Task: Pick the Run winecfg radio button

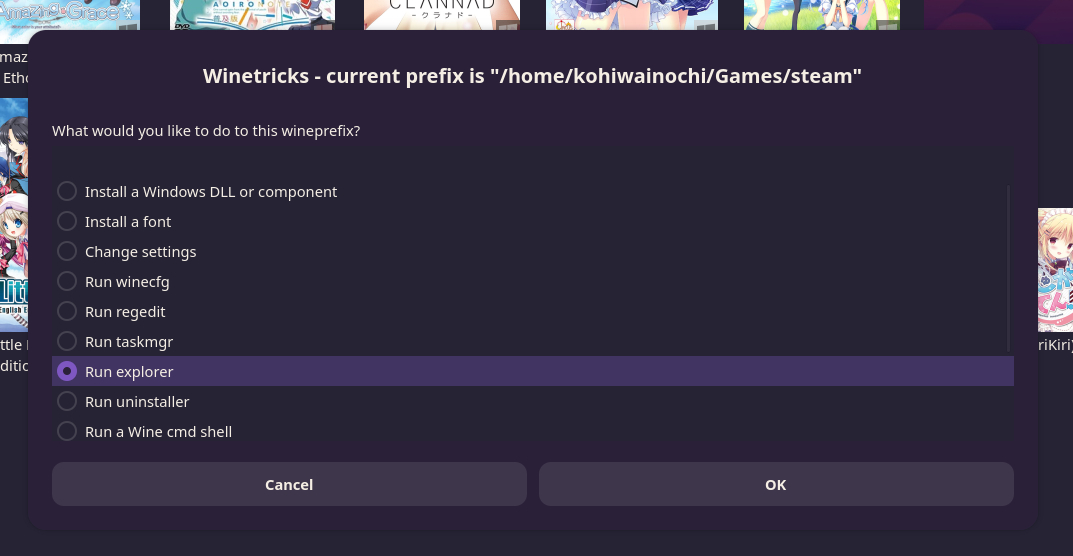Action: tap(67, 281)
